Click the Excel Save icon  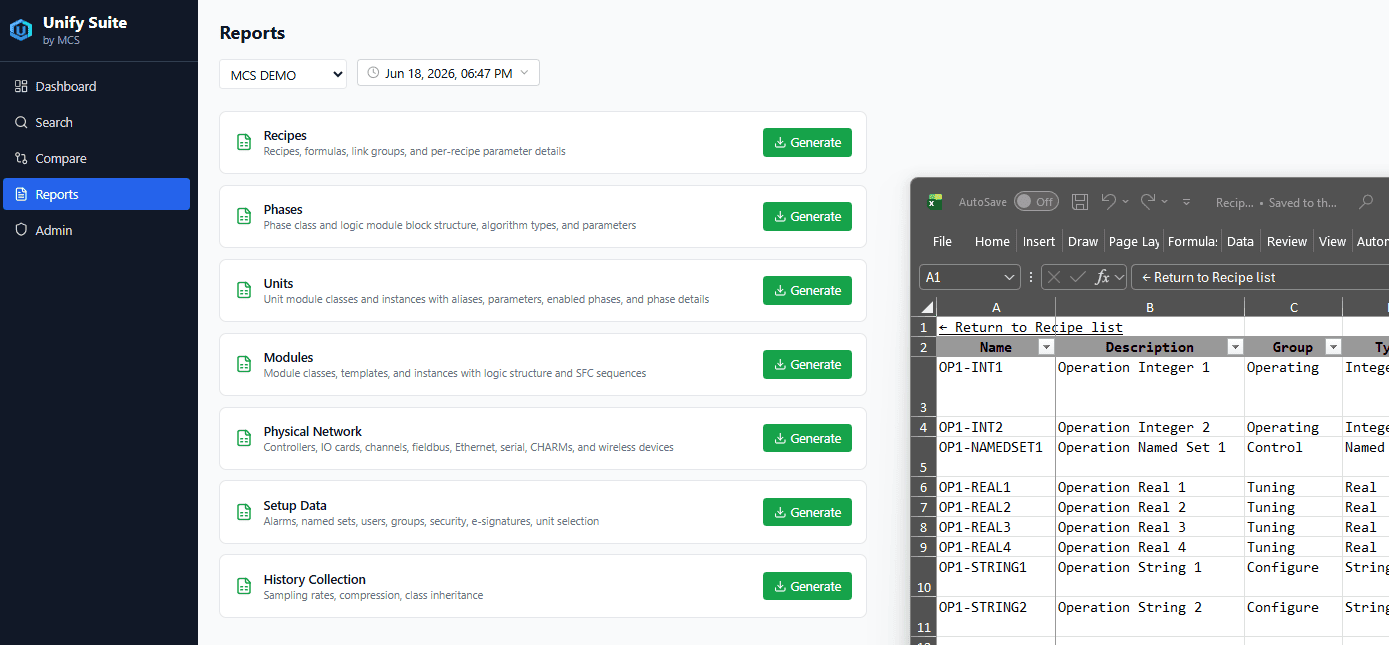pos(1080,201)
